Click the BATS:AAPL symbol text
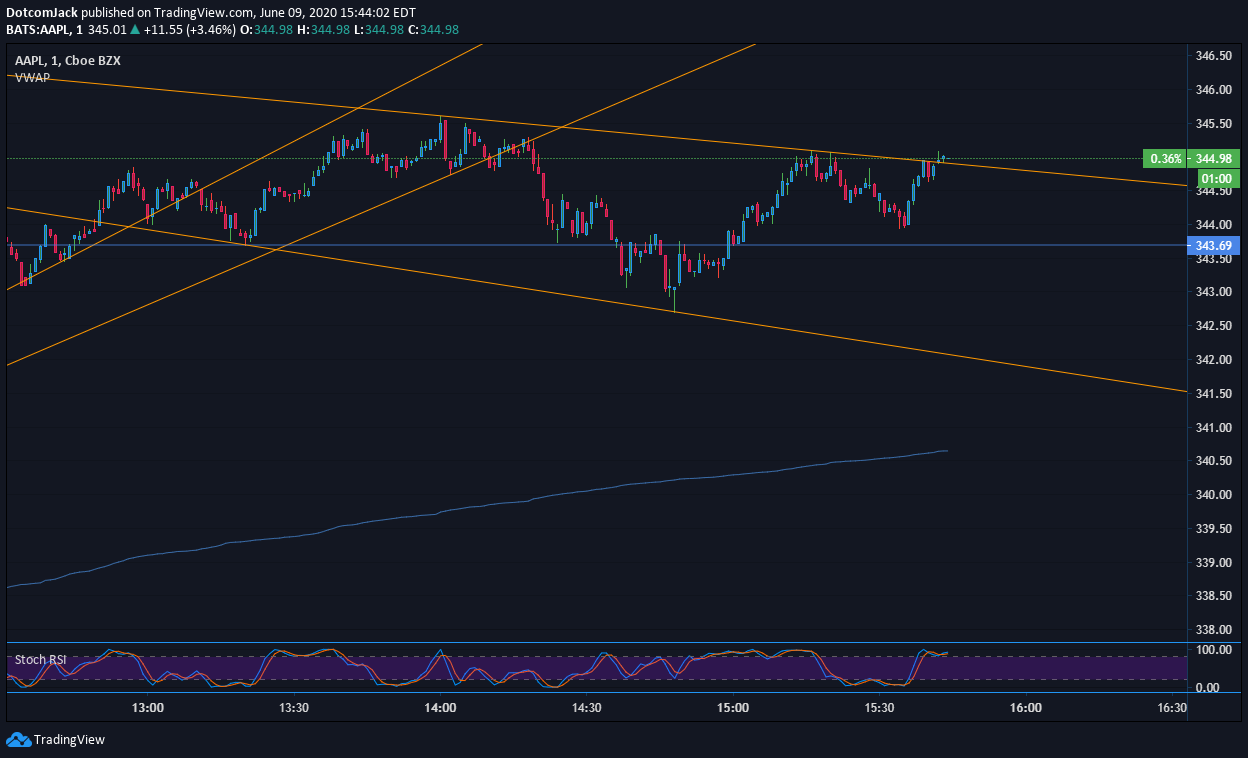1248x758 pixels. [x=38, y=29]
